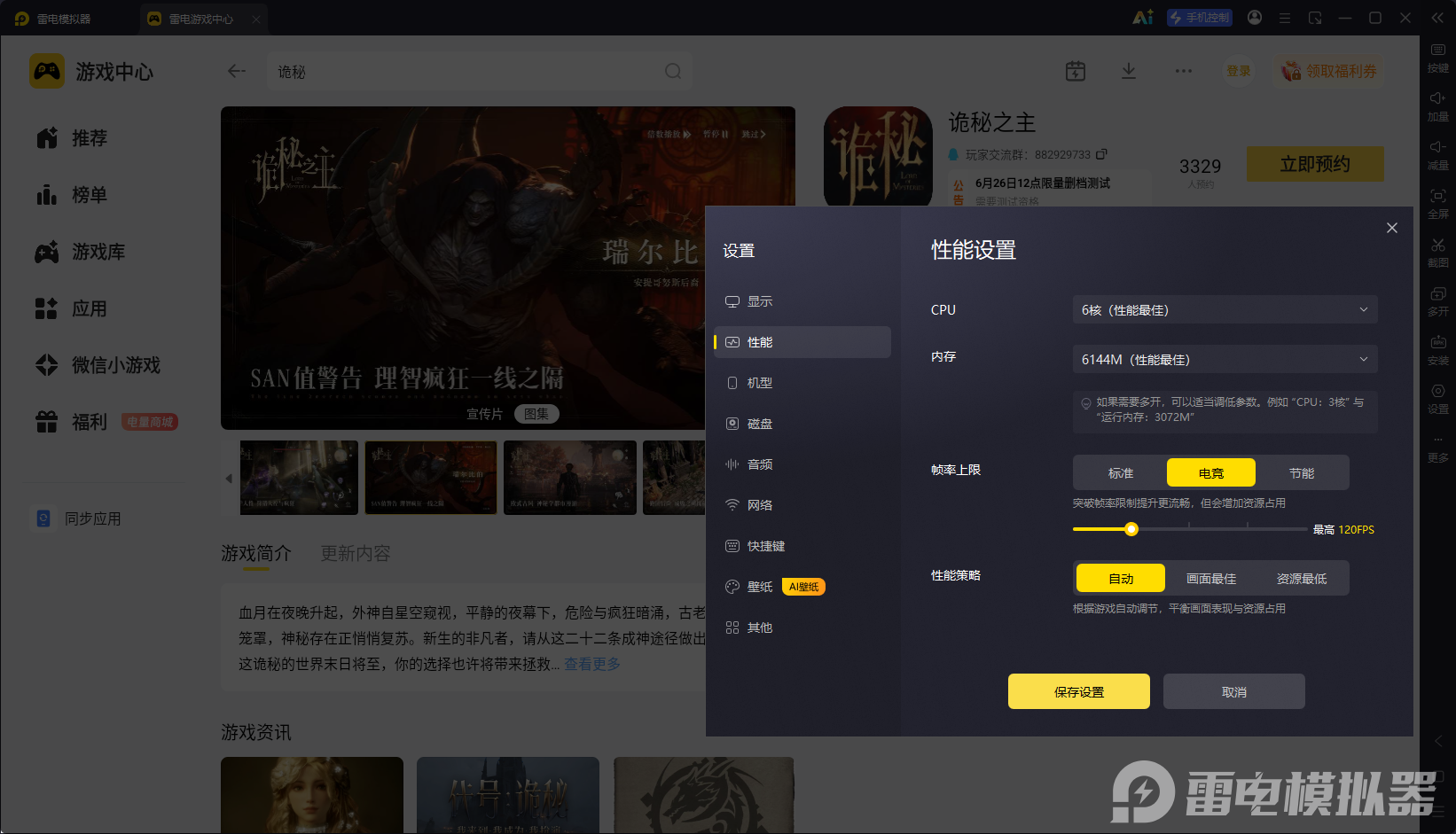Viewport: 1456px width, 834px height.
Task: Open the 查看更多 link in description
Action: coord(592,664)
